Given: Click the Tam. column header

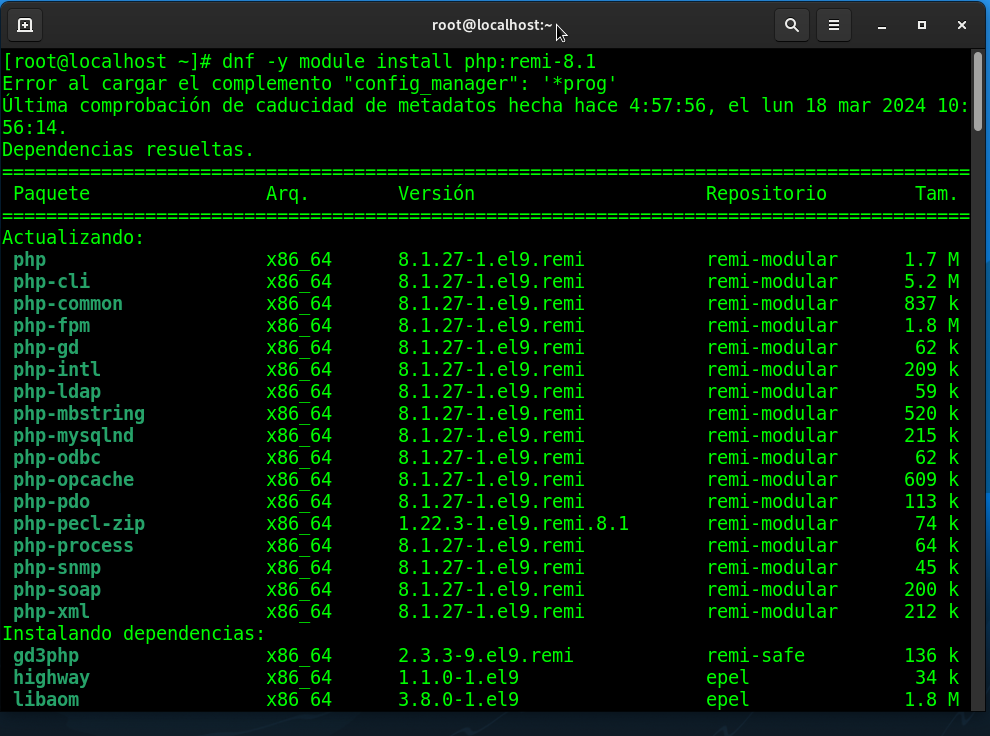Looking at the screenshot, I should click(x=936, y=194).
